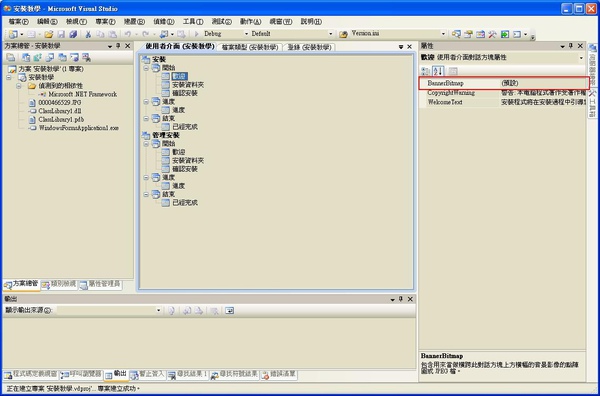The height and width of the screenshot is (396, 600).
Task: Click the Cut scissors icon
Action: [x=88, y=34]
